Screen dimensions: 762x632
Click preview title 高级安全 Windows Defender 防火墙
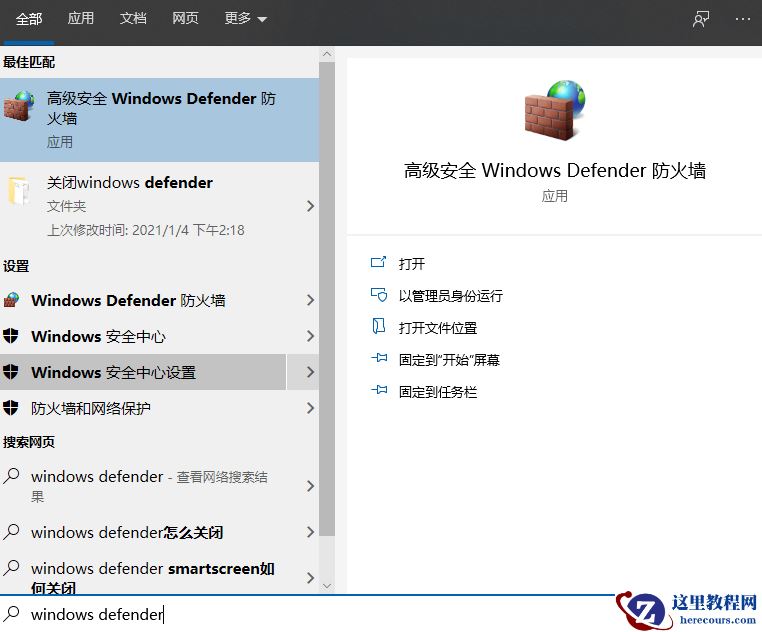(554, 171)
